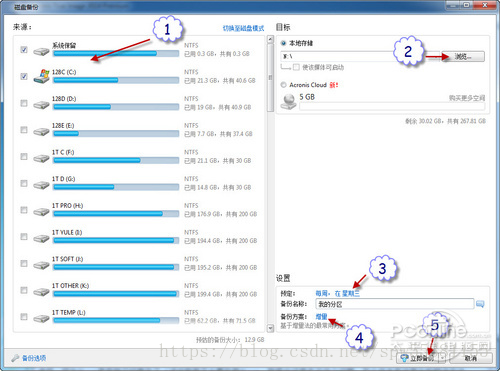
Task: Click the 1T SOFT (J:) drive icon
Action: (41, 265)
